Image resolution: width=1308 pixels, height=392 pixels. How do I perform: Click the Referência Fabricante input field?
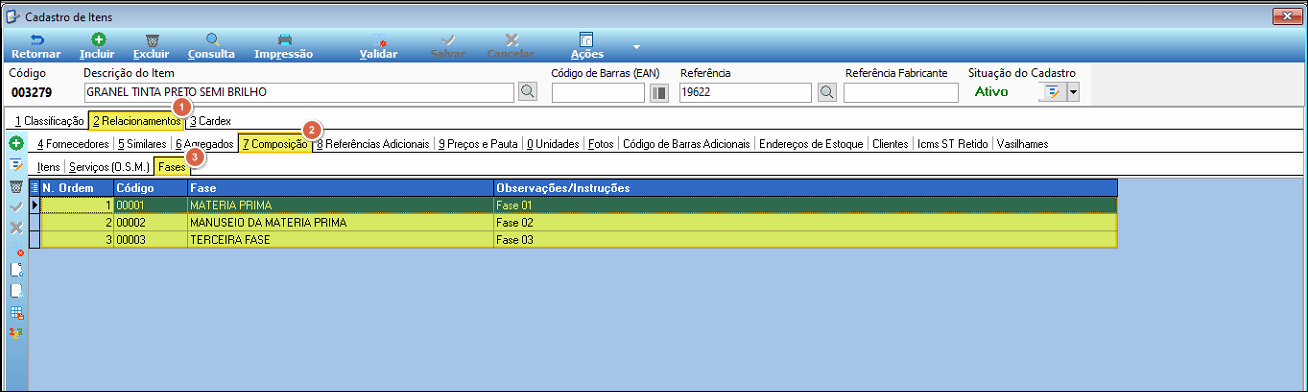pos(902,93)
